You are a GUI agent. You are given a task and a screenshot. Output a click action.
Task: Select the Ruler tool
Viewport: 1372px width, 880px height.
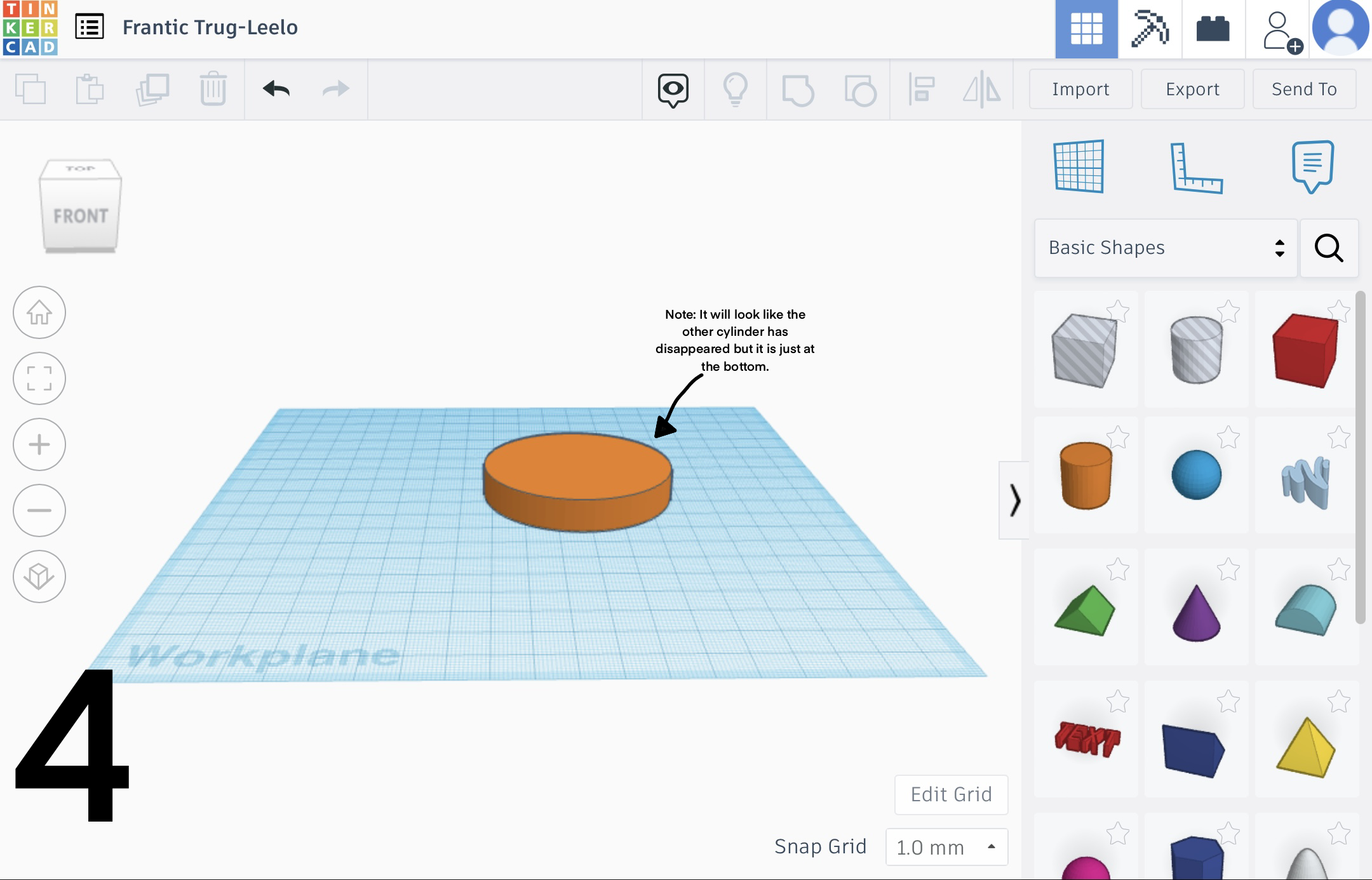tap(1196, 168)
